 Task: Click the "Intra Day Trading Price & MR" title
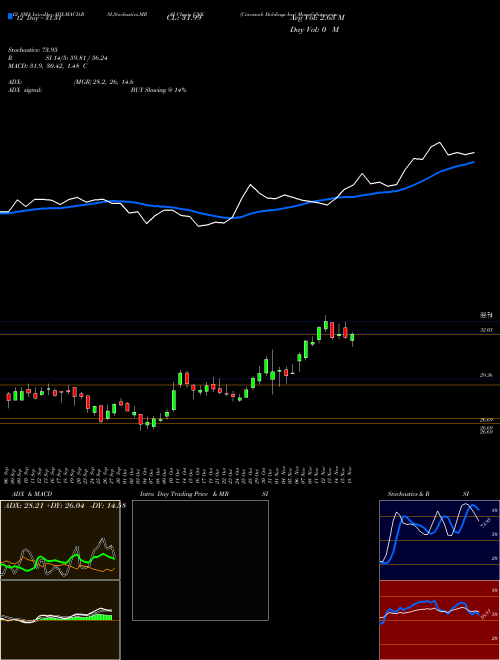pyautogui.click(x=184, y=494)
